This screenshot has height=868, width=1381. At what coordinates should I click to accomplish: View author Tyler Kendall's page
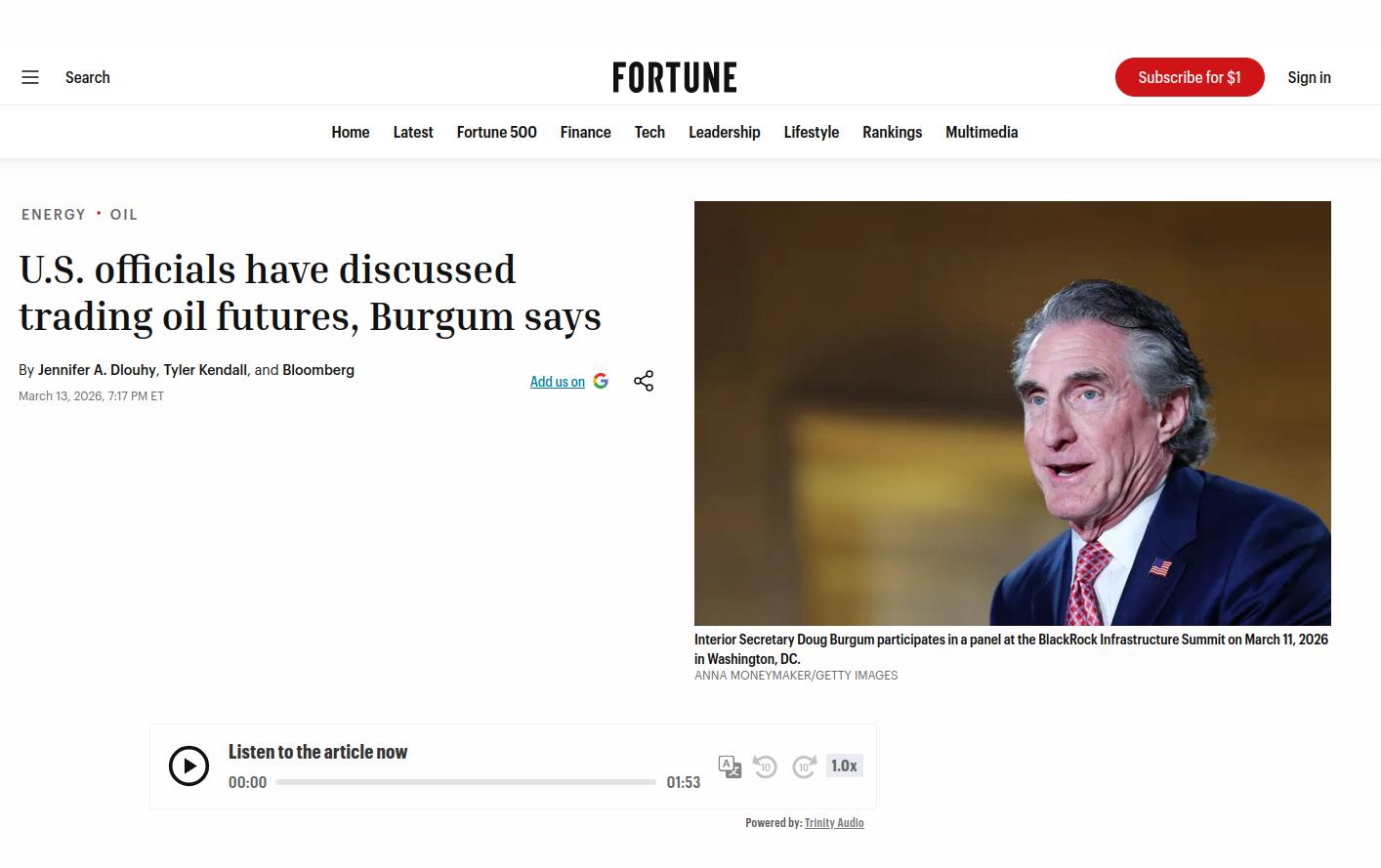tap(205, 370)
